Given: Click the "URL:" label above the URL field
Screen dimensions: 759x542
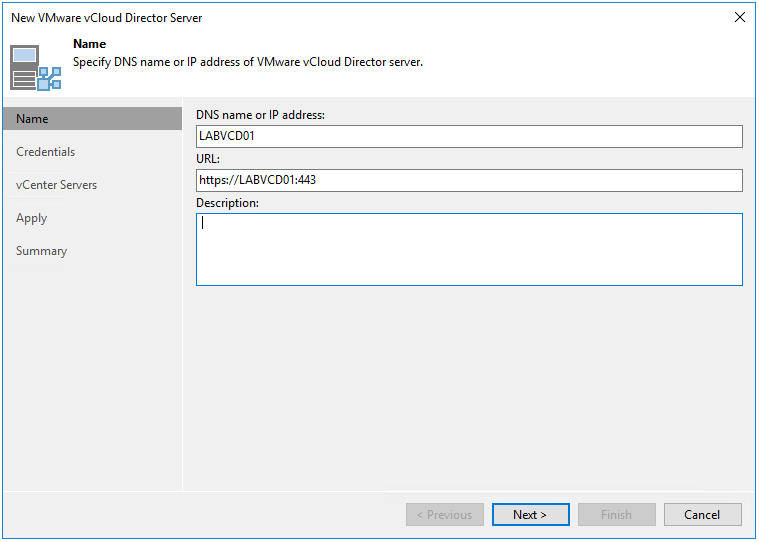Looking at the screenshot, I should click(x=208, y=159).
